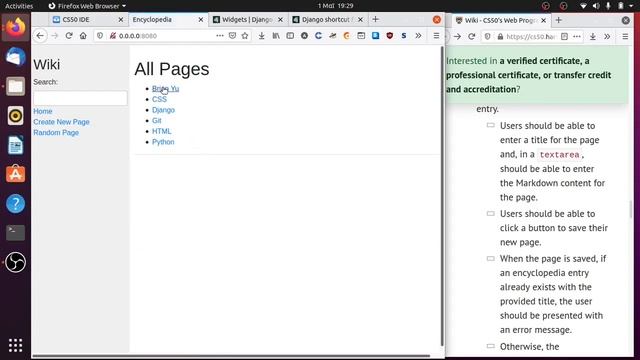Click the wiki Search input field
Viewport: 640px width, 360px height.
pyautogui.click(x=80, y=98)
